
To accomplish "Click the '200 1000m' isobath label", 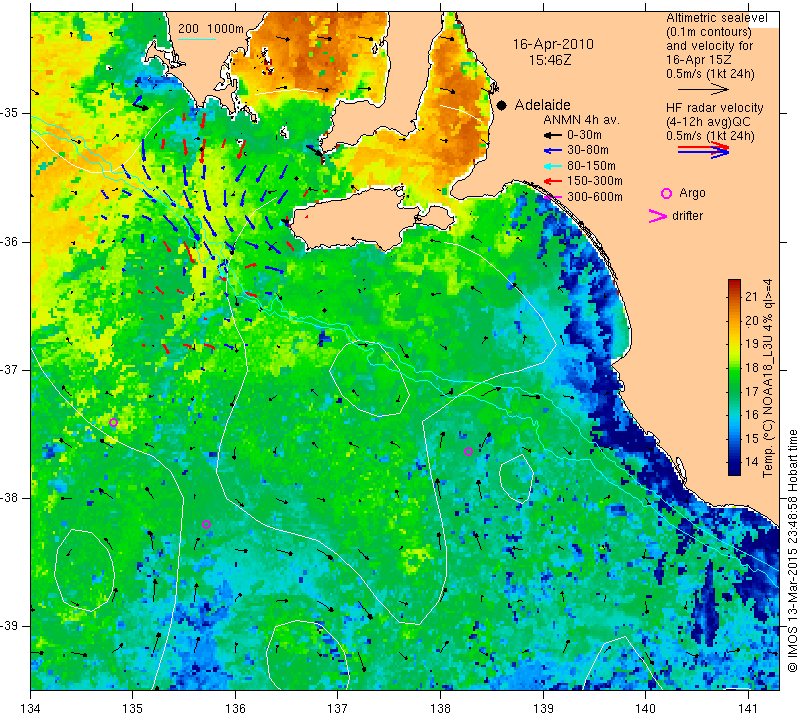I will (211, 29).
